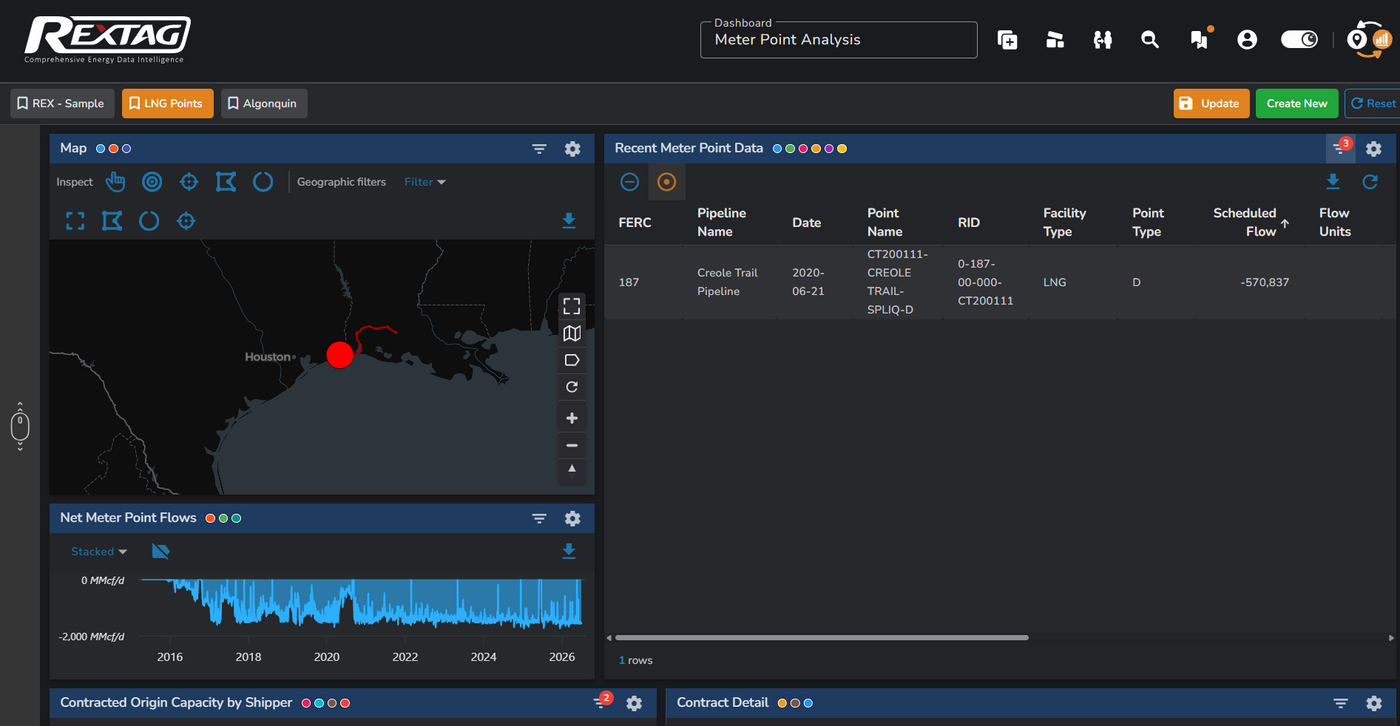This screenshot has height=726, width=1400.
Task: Zoom in on the map with plus
Action: [572, 418]
